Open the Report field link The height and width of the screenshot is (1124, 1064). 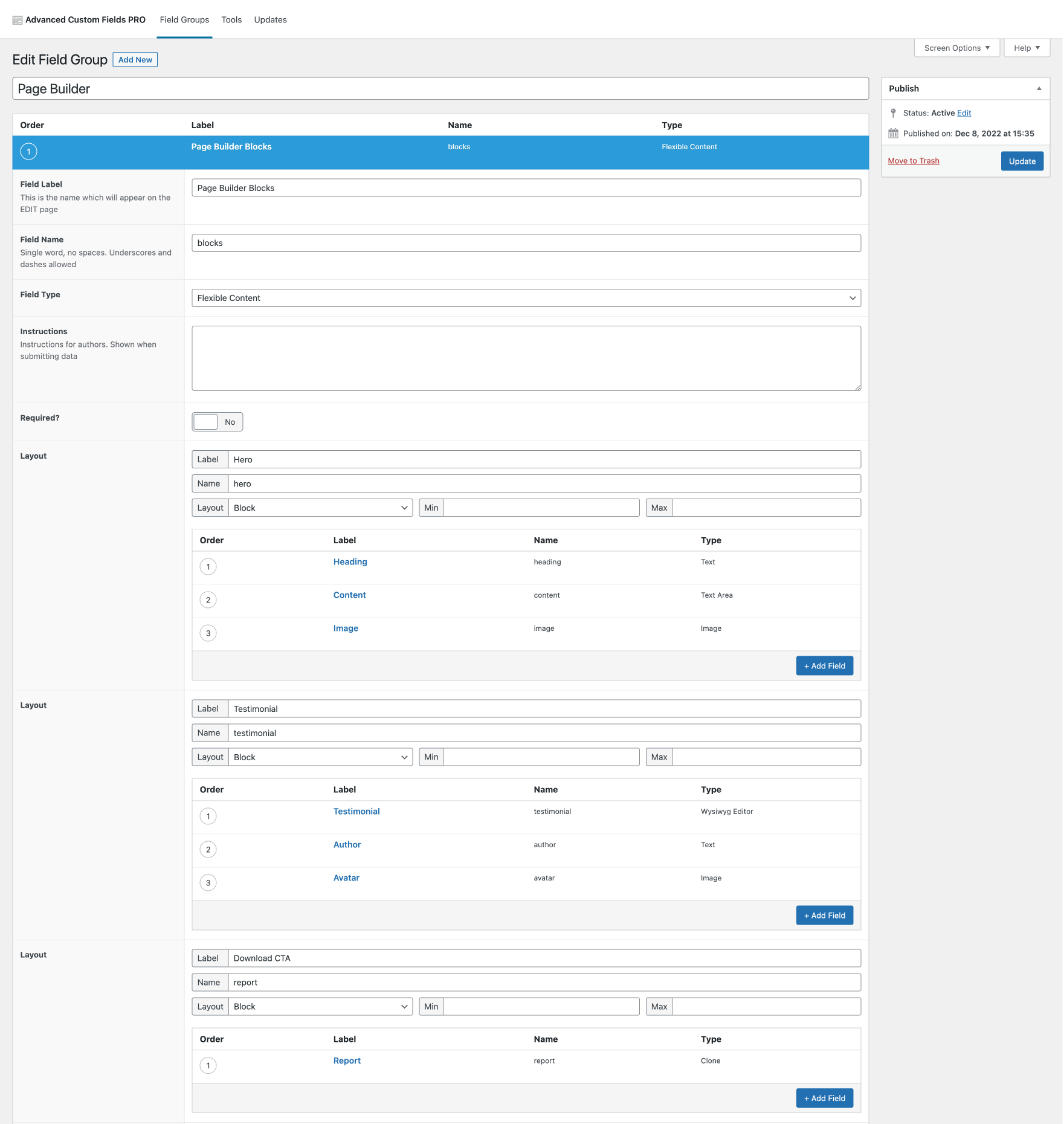coord(347,1061)
